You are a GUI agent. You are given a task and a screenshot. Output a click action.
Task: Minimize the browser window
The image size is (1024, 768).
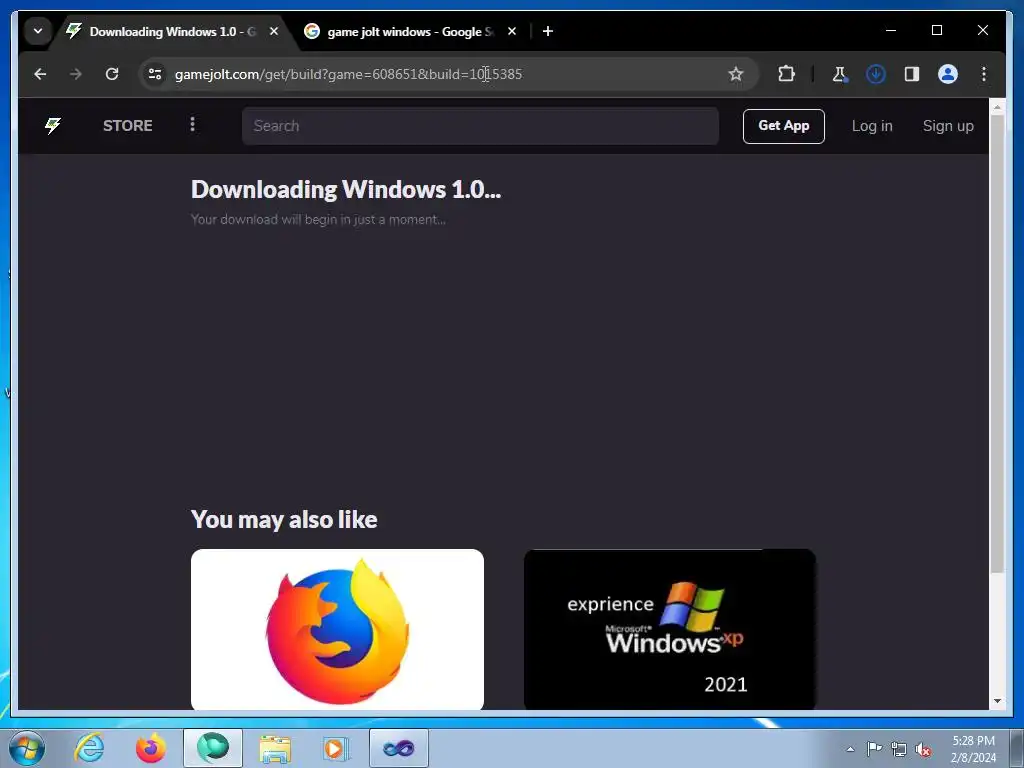point(891,30)
